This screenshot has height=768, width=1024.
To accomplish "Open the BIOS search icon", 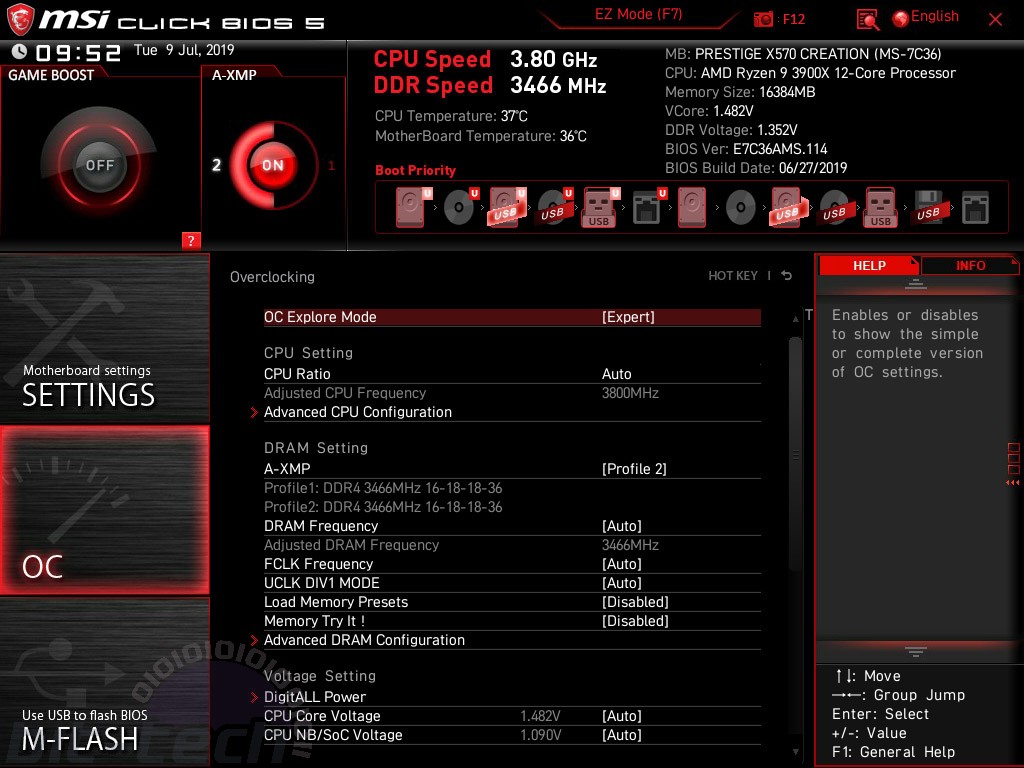I will coord(867,20).
